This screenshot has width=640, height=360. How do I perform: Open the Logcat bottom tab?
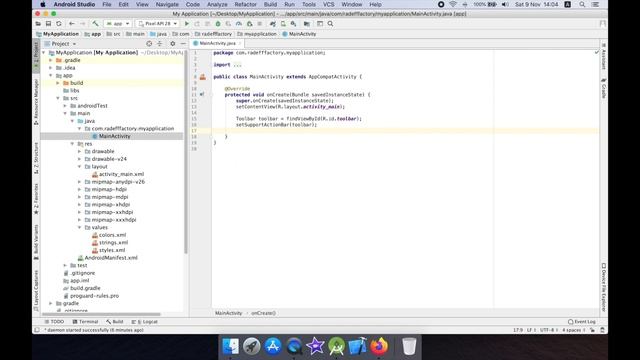point(145,322)
